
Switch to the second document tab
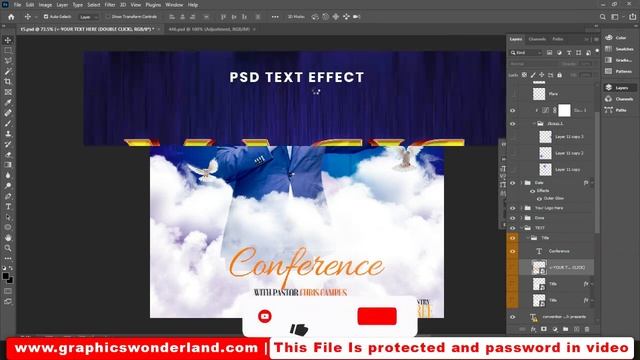(209, 29)
